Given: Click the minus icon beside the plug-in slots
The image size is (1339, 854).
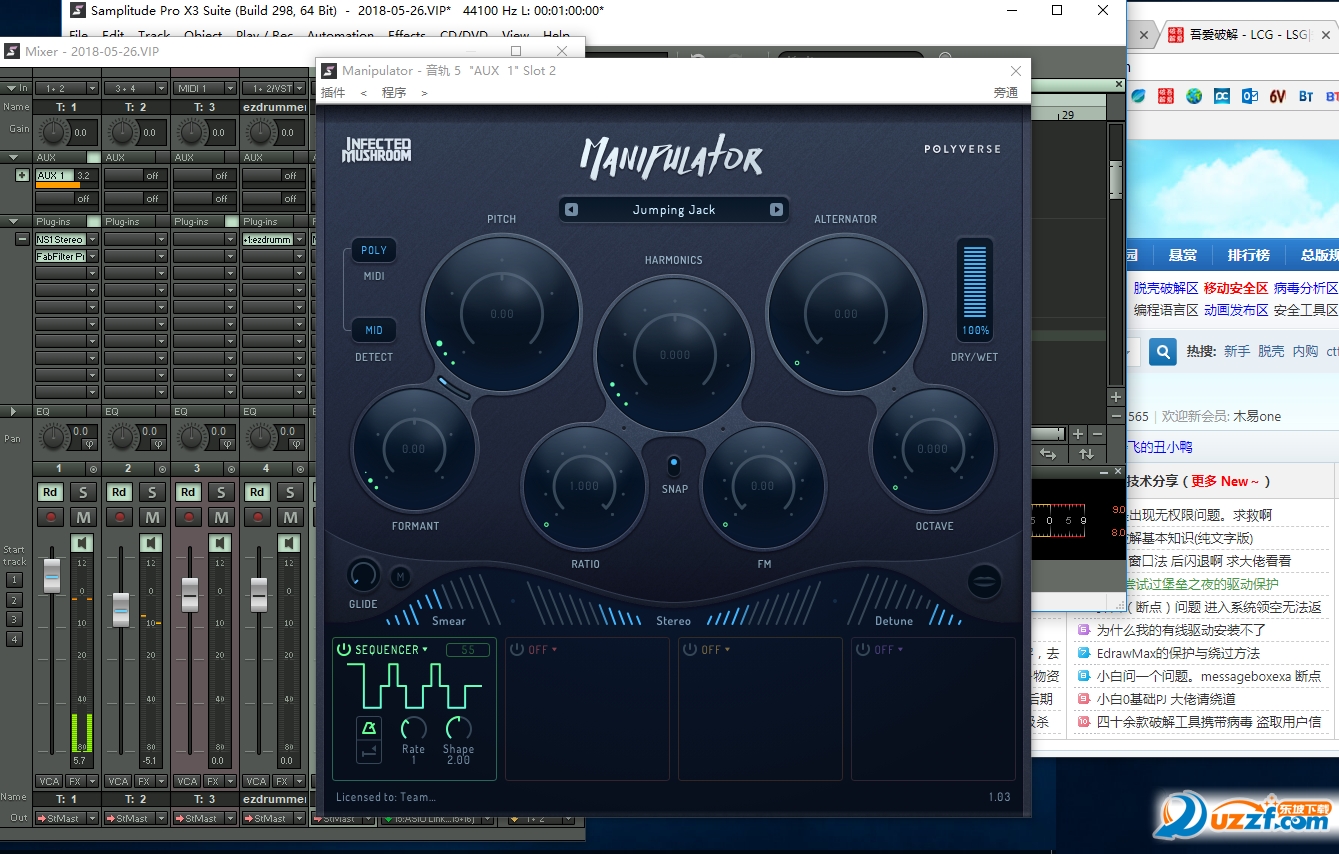Looking at the screenshot, I should [22, 239].
